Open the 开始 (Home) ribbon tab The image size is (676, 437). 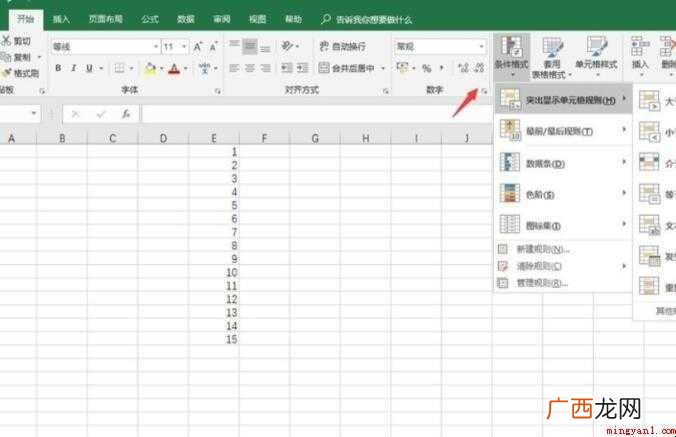click(25, 19)
